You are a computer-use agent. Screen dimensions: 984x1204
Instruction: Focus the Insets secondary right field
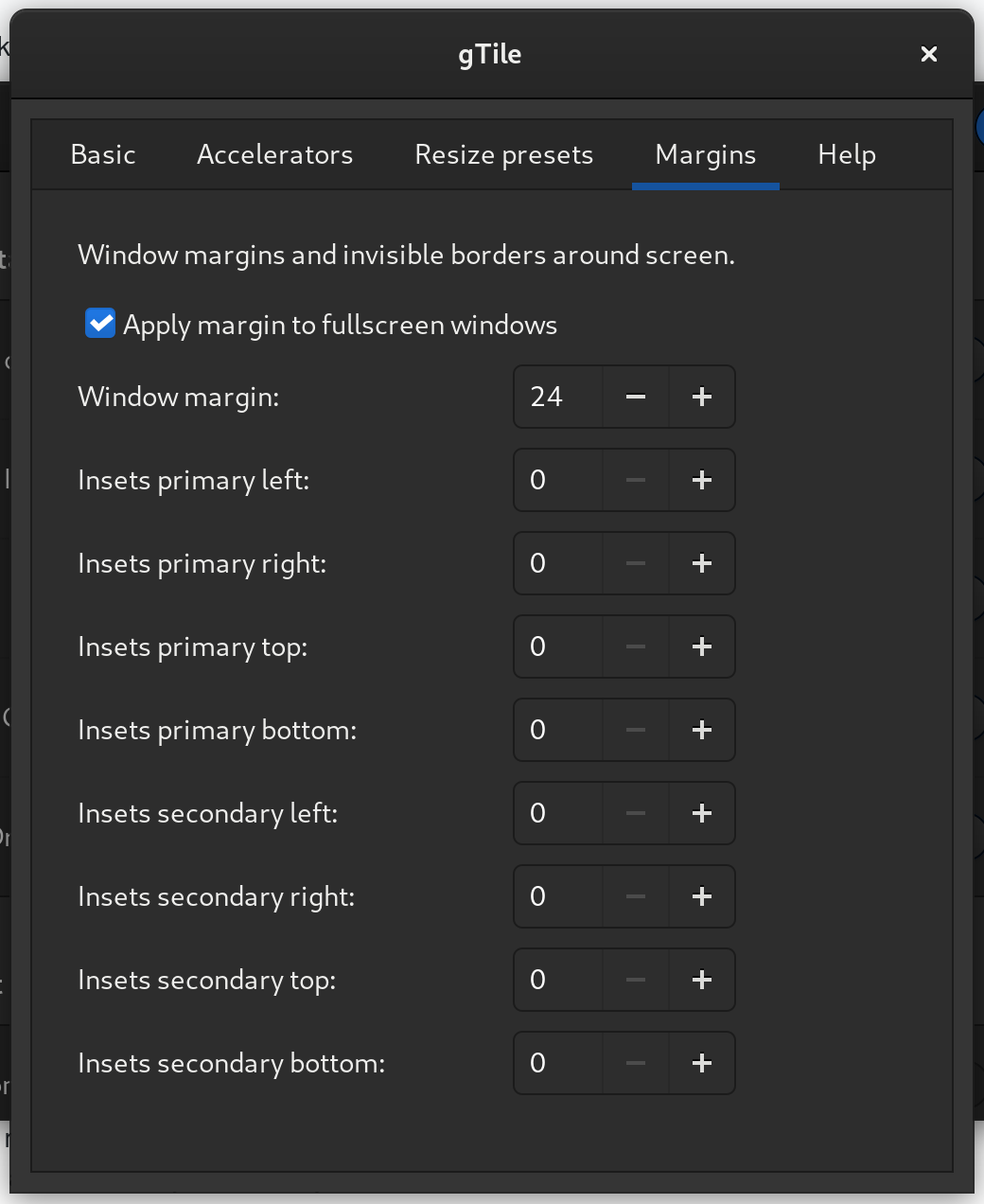coord(558,896)
